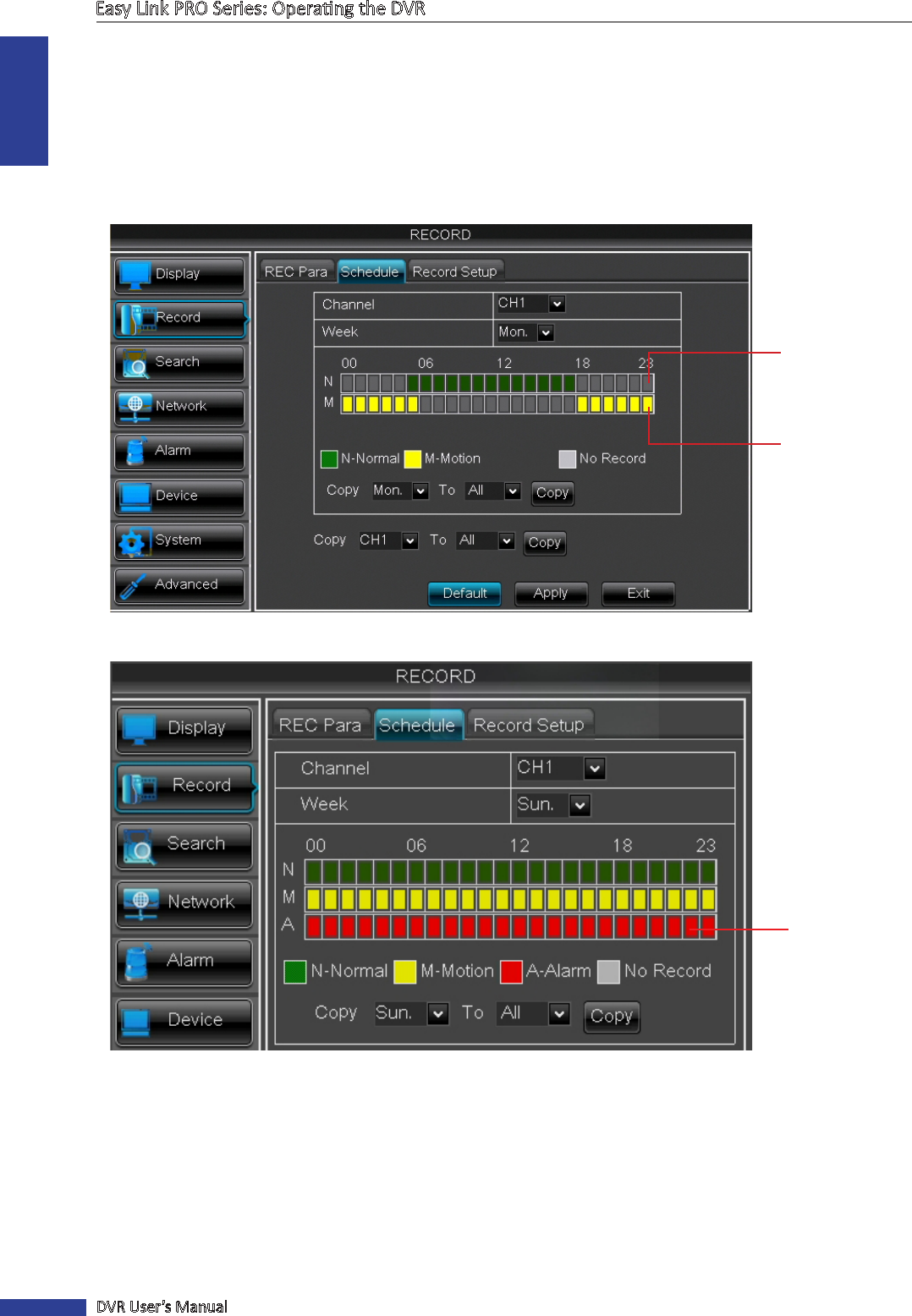Open Advanced tools icon in upper window
The width and height of the screenshot is (912, 1316).
click(x=133, y=585)
